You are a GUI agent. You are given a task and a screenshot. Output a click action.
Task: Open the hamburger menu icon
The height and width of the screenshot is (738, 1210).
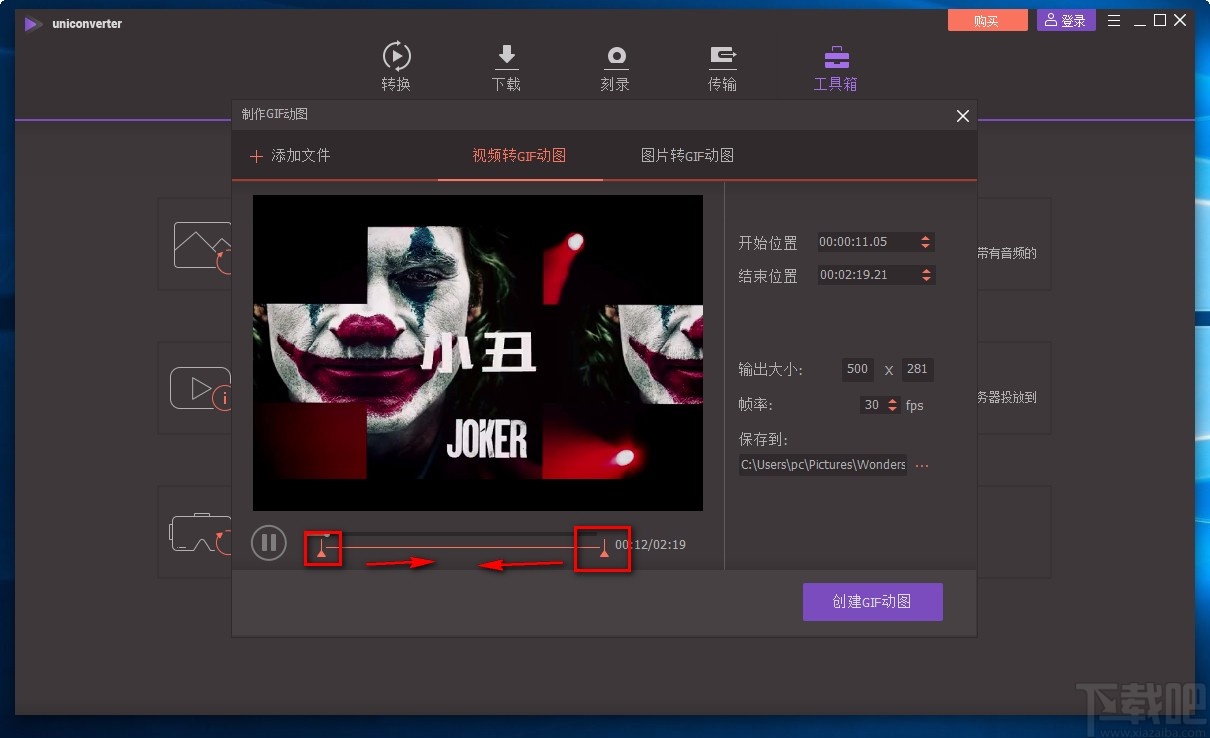[x=1113, y=19]
